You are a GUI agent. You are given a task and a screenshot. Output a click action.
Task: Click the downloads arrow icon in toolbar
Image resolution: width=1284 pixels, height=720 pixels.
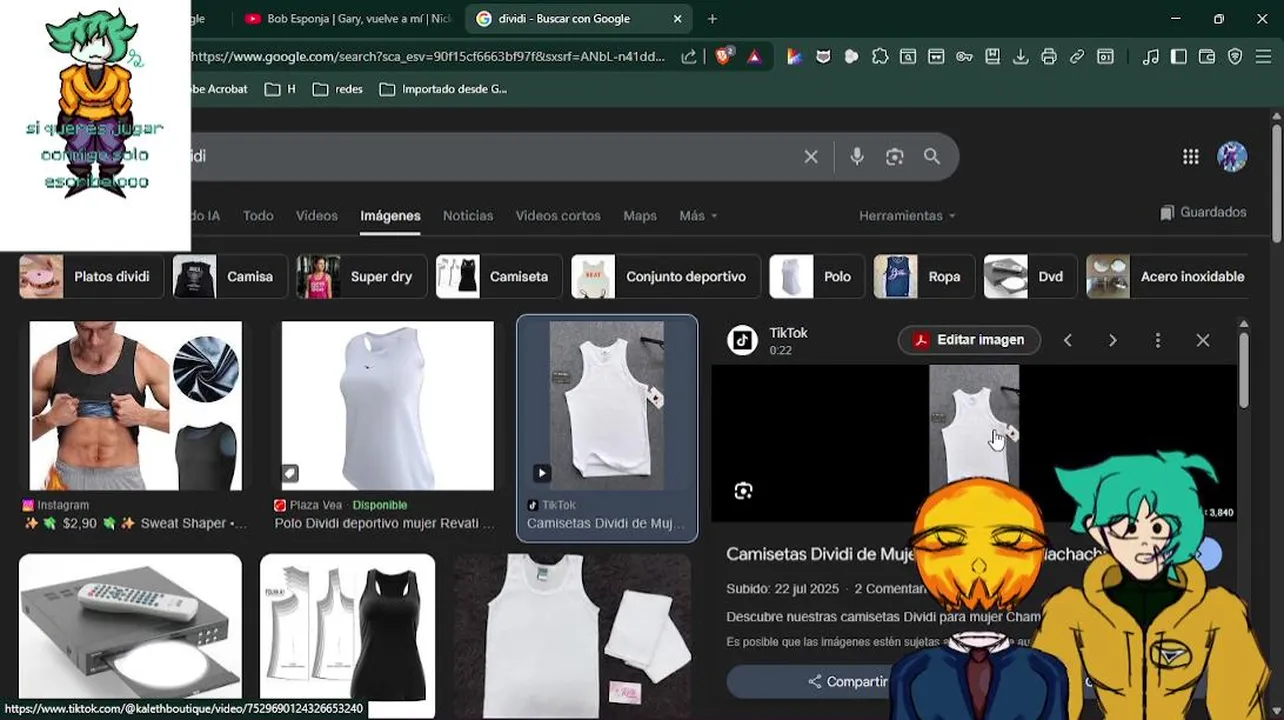click(x=1020, y=57)
